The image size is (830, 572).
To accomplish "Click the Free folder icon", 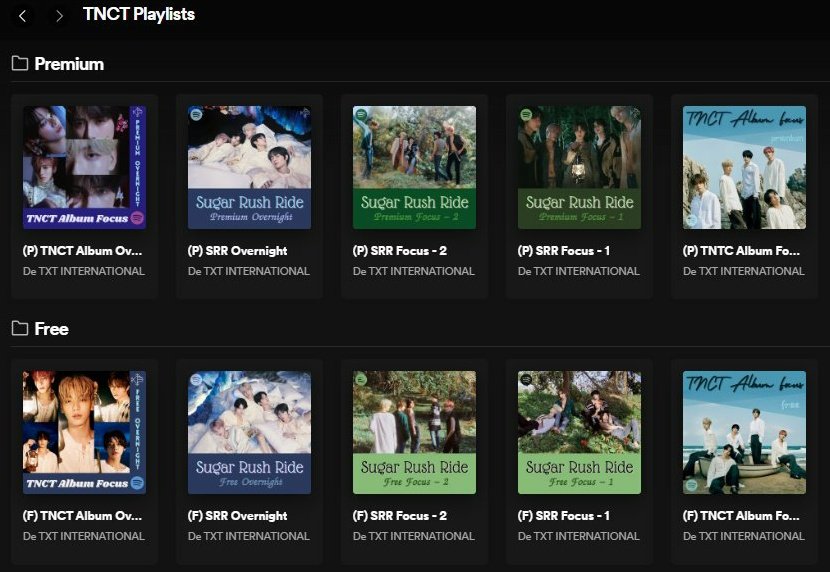I will pyautogui.click(x=20, y=329).
